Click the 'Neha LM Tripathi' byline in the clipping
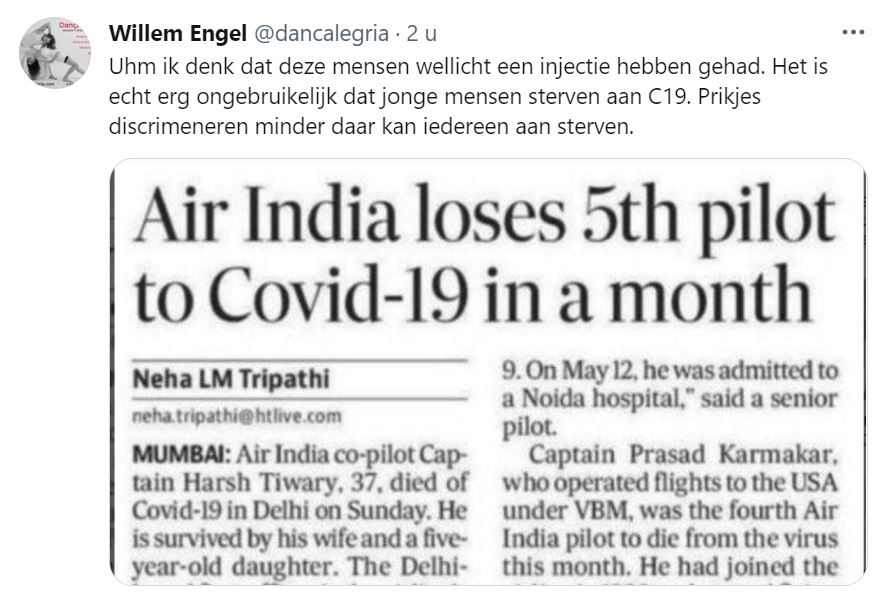The width and height of the screenshot is (884, 595). pyautogui.click(x=231, y=379)
